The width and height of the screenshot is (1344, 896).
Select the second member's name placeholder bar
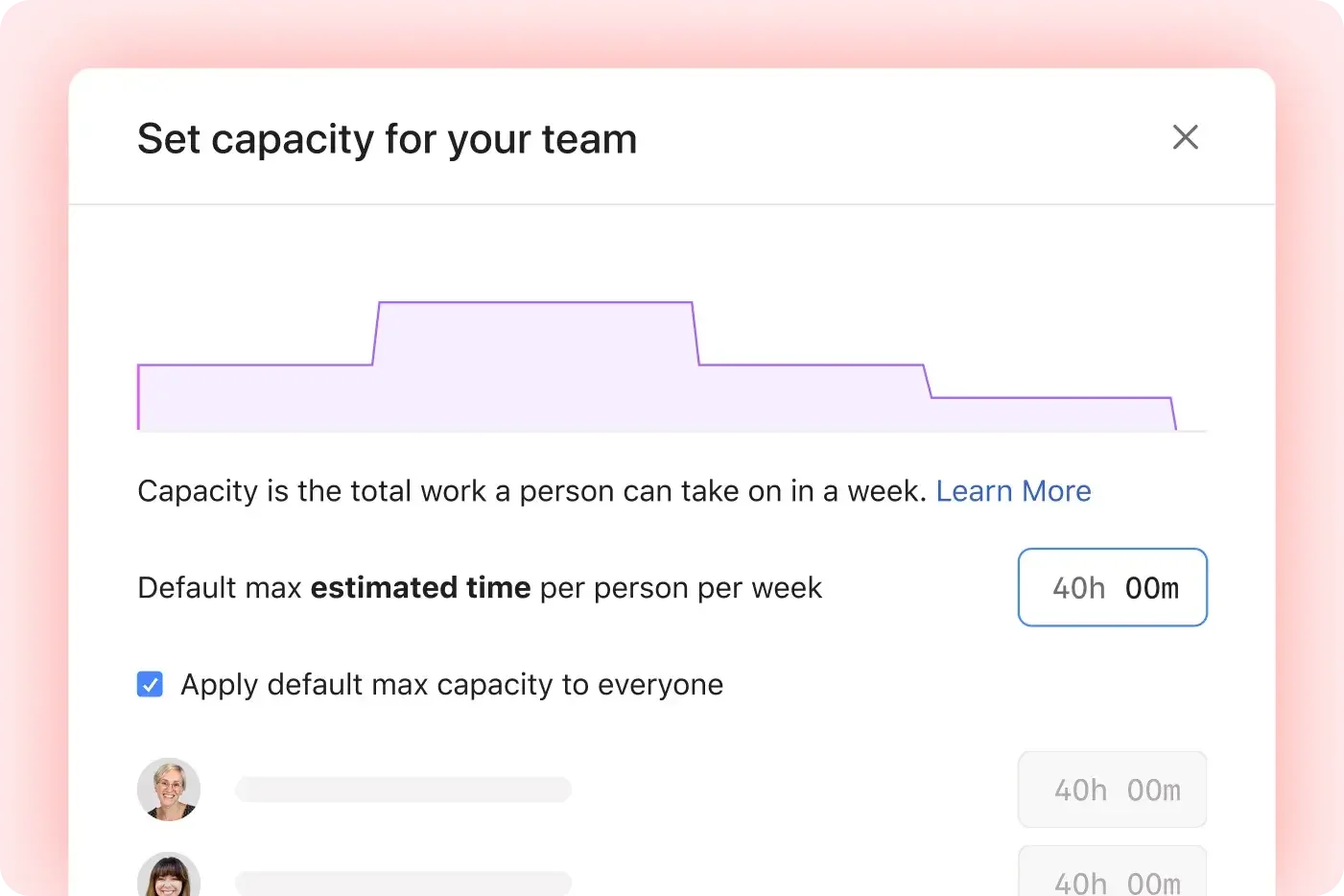pos(403,881)
